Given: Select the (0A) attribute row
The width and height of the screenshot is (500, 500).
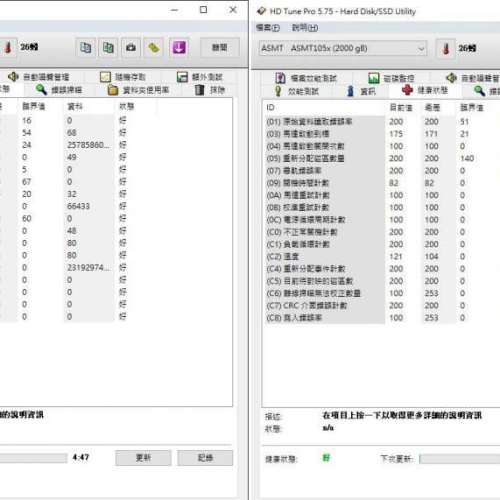Looking at the screenshot, I should coord(380,195).
